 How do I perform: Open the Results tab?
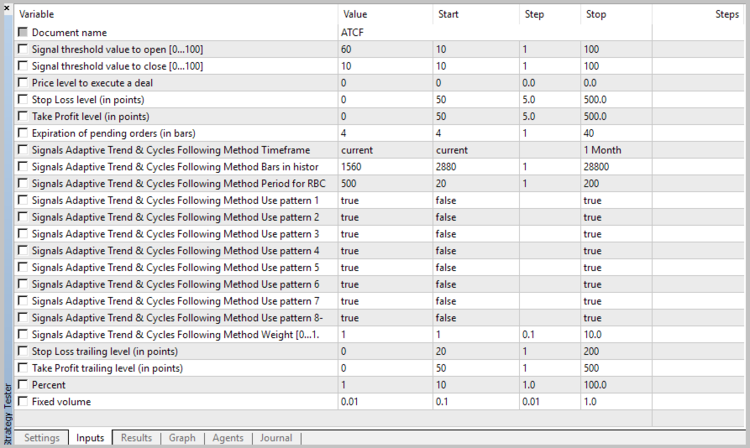pyautogui.click(x=136, y=438)
